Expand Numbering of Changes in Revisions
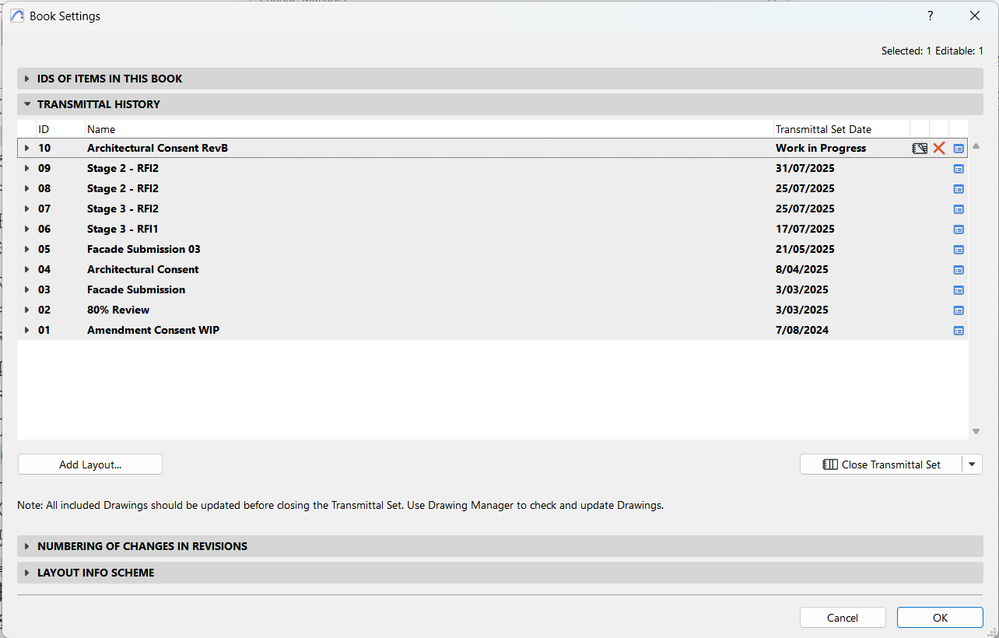This screenshot has width=999, height=638. pyautogui.click(x=27, y=547)
